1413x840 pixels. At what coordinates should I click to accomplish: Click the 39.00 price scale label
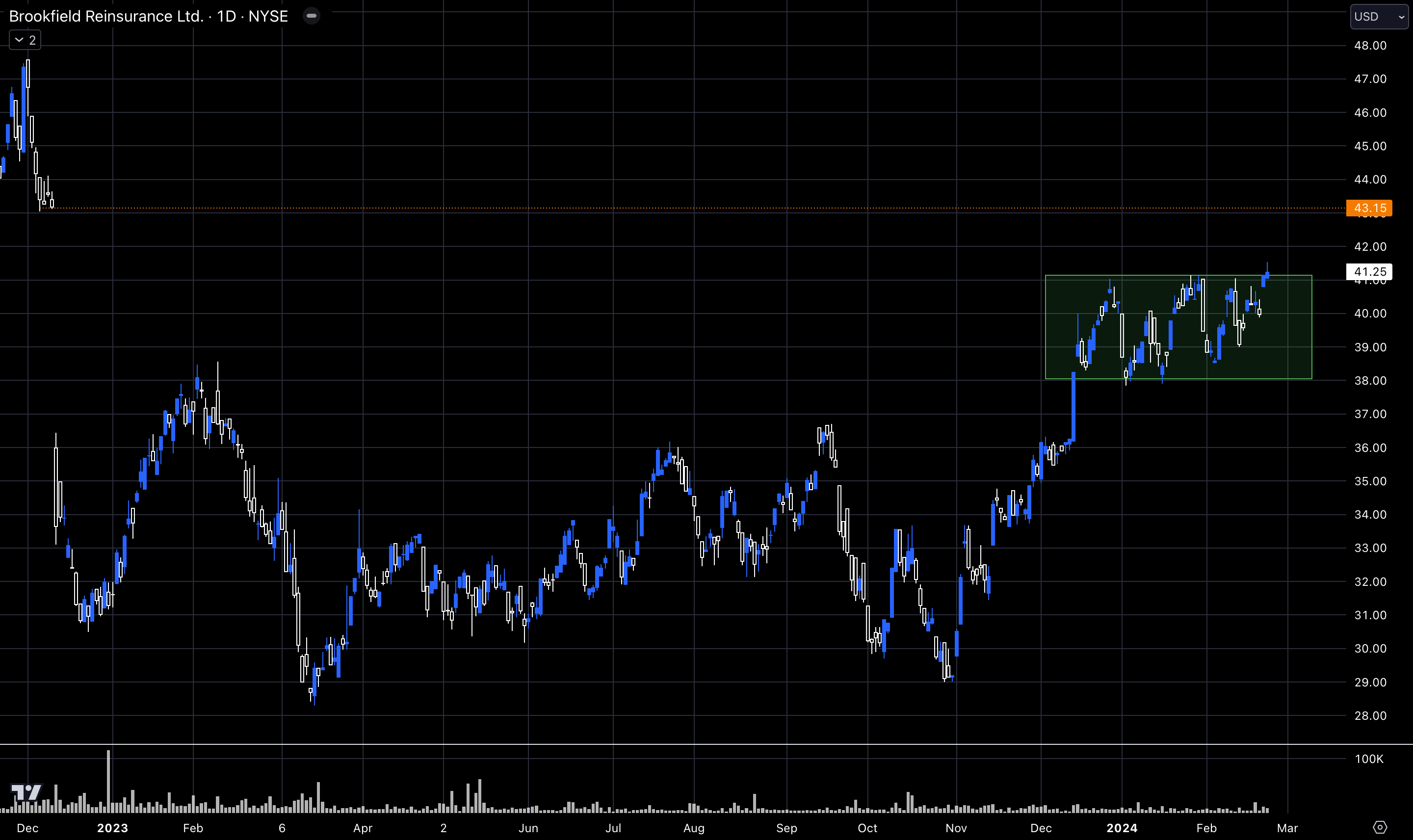point(1370,347)
